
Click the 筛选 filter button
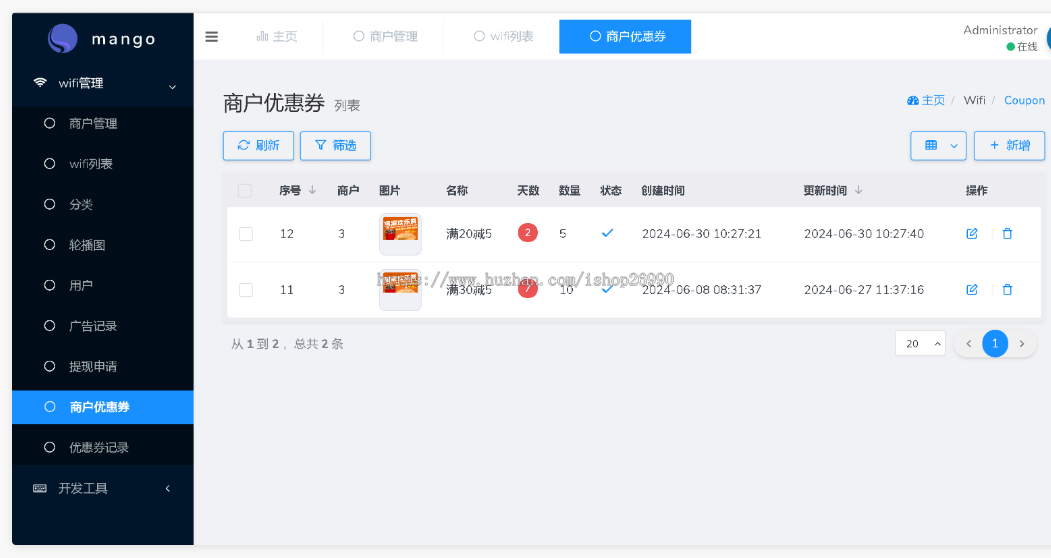(335, 146)
